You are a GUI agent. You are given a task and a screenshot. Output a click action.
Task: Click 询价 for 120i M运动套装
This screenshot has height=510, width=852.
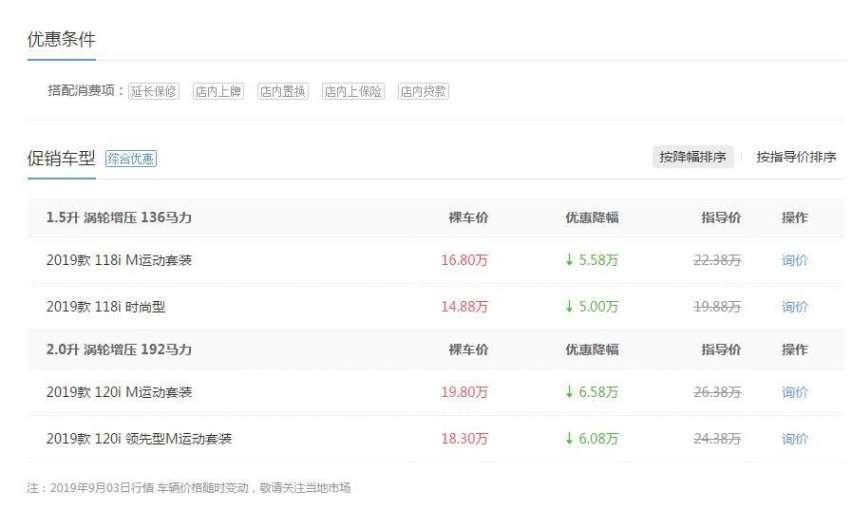[794, 392]
